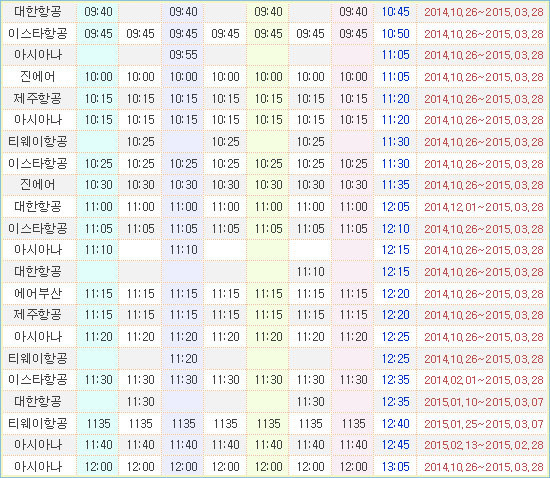Image resolution: width=550 pixels, height=478 pixels.
Task: Click 제주항공 label in the 10:15 row
Action: pos(38,99)
